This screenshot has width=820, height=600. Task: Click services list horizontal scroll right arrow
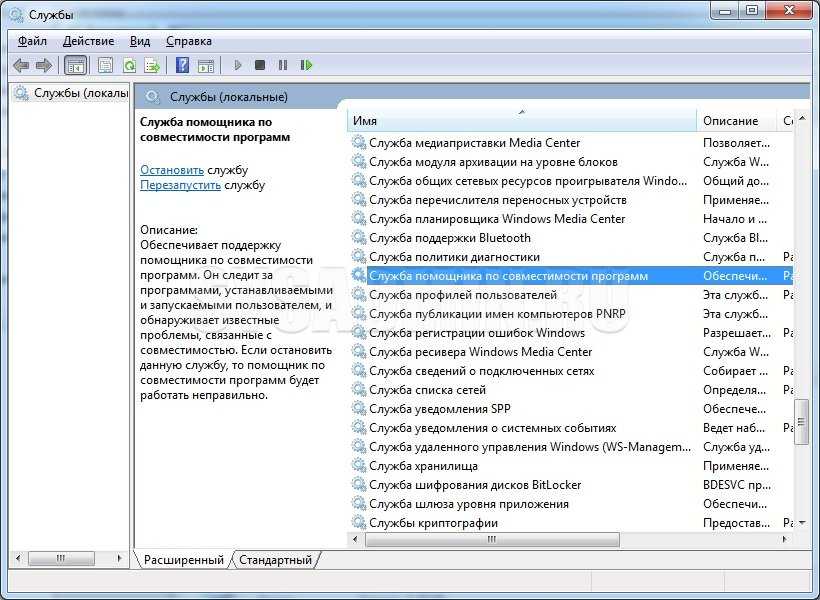[784, 539]
